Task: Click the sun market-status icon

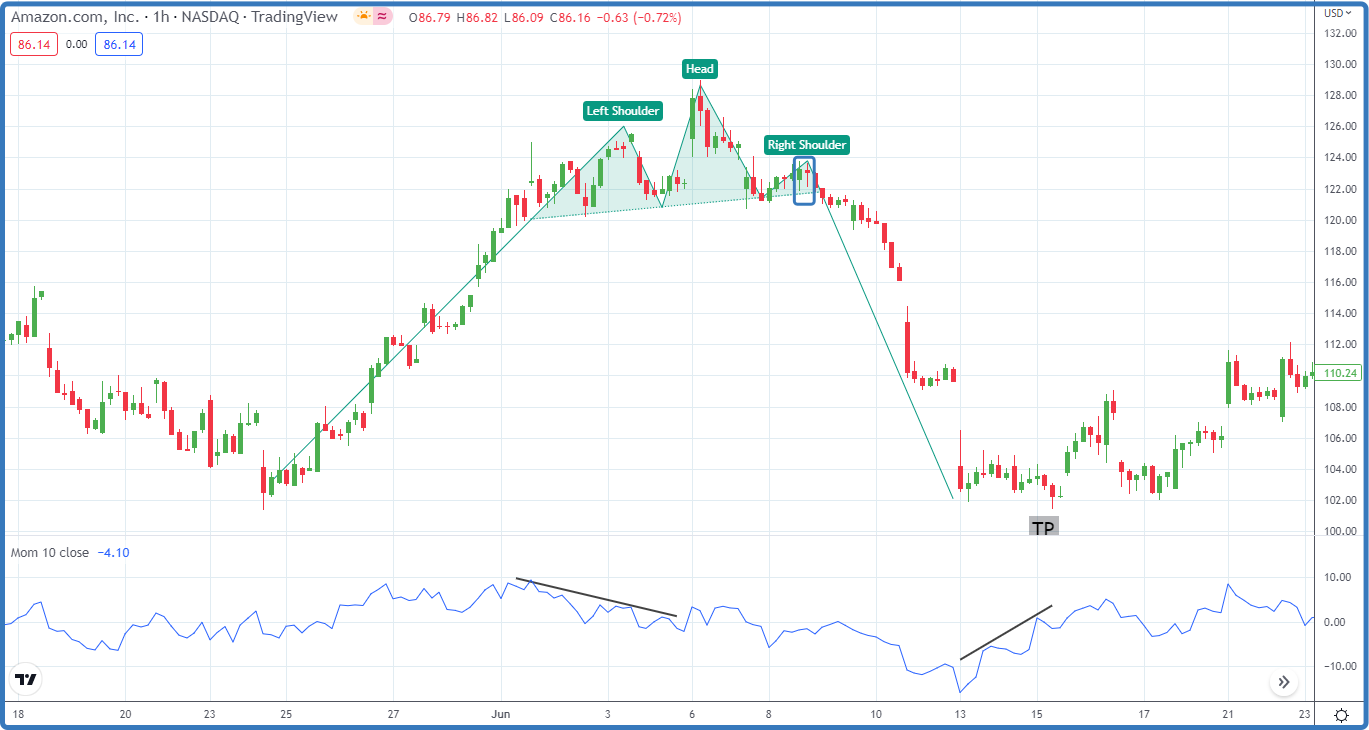Action: 362,17
